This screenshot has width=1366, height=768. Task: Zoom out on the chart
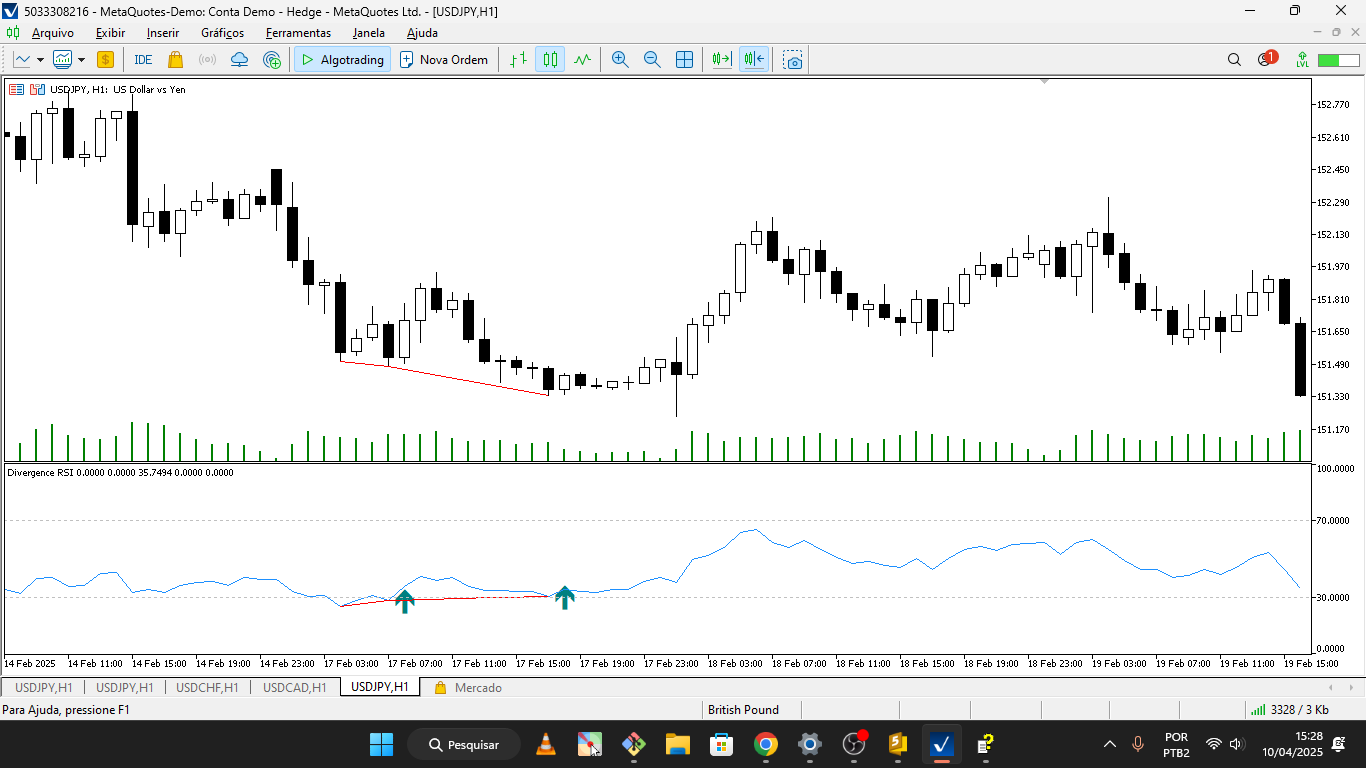click(652, 59)
